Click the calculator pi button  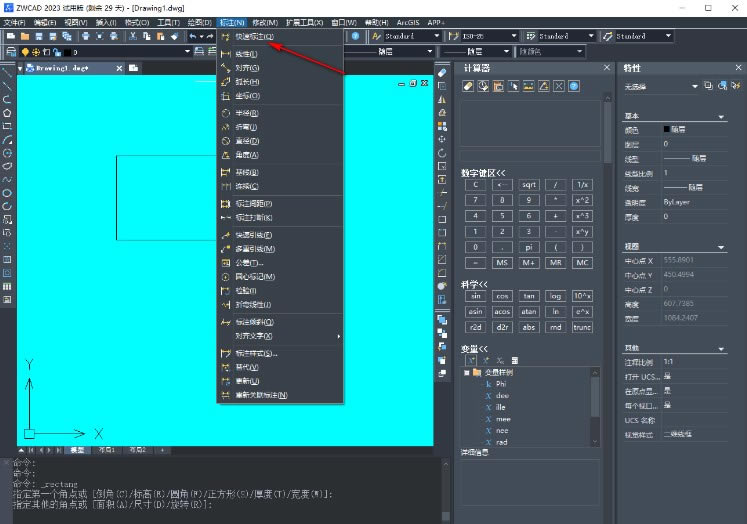[x=529, y=247]
